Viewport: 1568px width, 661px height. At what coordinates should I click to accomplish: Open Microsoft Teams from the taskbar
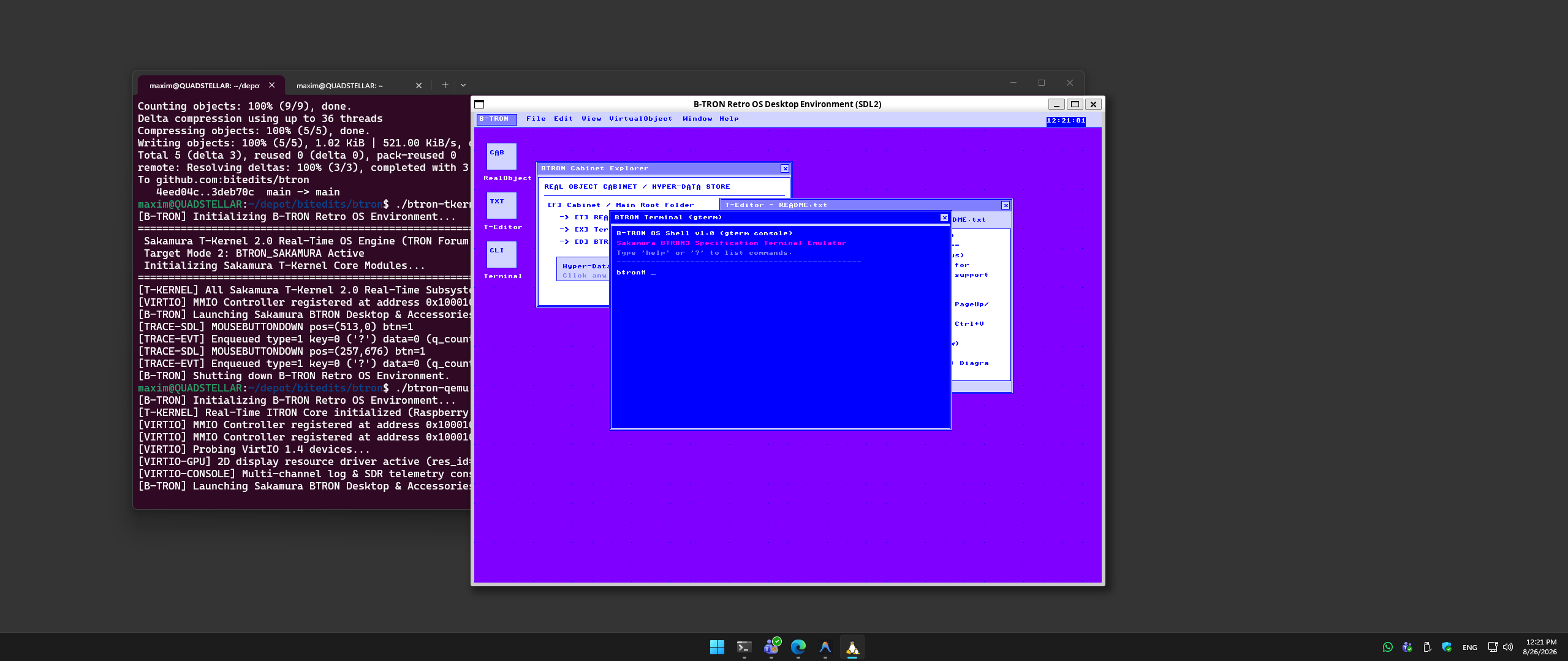(x=771, y=647)
